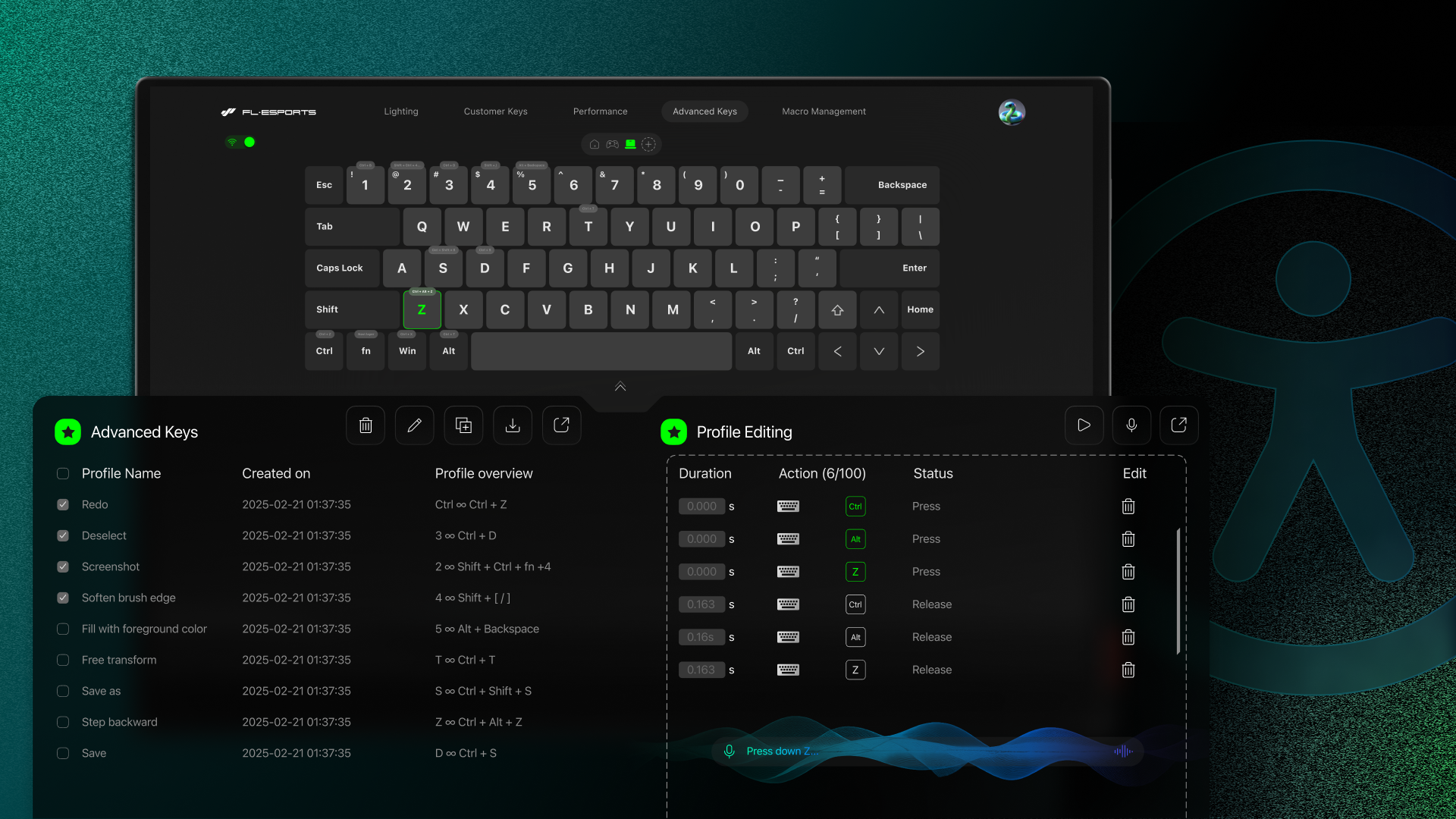Open the Macro Management tab
The width and height of the screenshot is (1456, 819).
824,111
